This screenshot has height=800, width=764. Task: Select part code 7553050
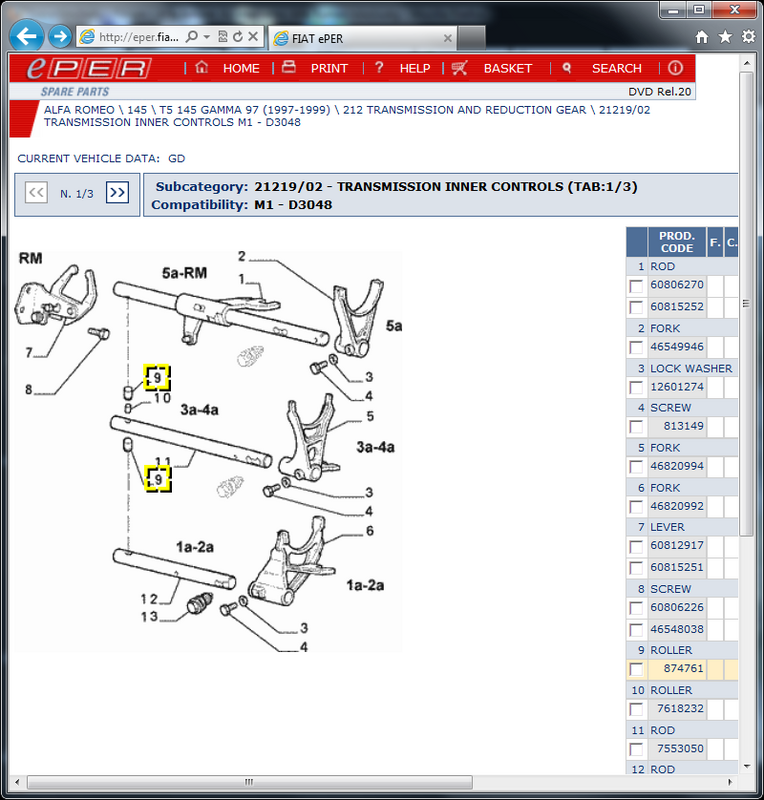click(680, 748)
